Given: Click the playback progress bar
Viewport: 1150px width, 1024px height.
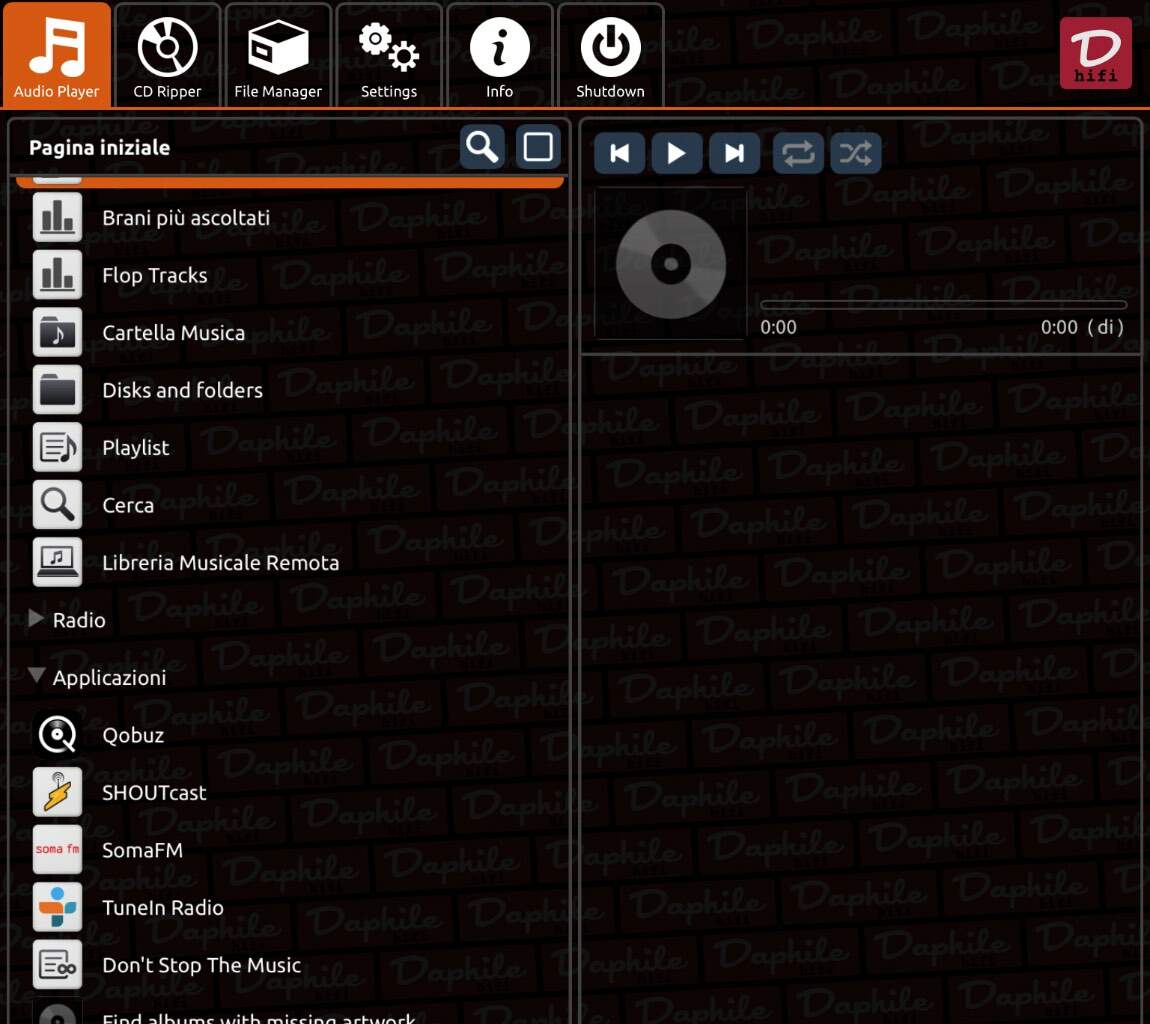Looking at the screenshot, I should coord(943,304).
